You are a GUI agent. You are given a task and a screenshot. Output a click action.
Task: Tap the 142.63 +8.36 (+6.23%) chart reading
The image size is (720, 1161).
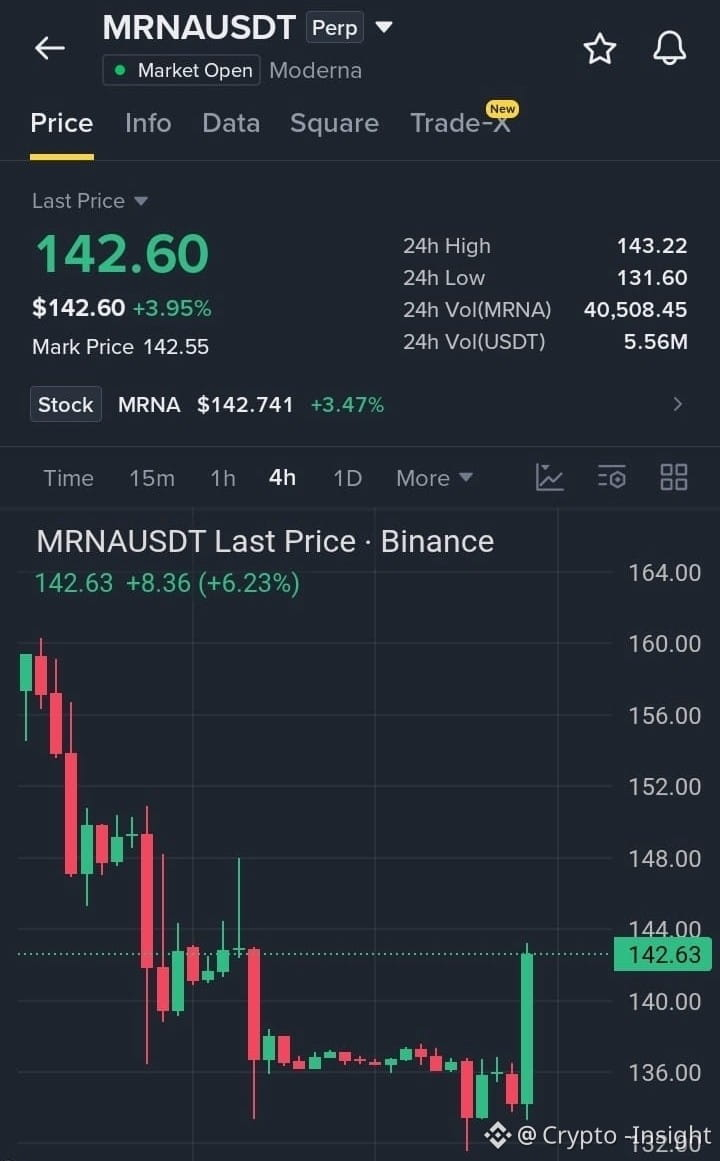[167, 583]
